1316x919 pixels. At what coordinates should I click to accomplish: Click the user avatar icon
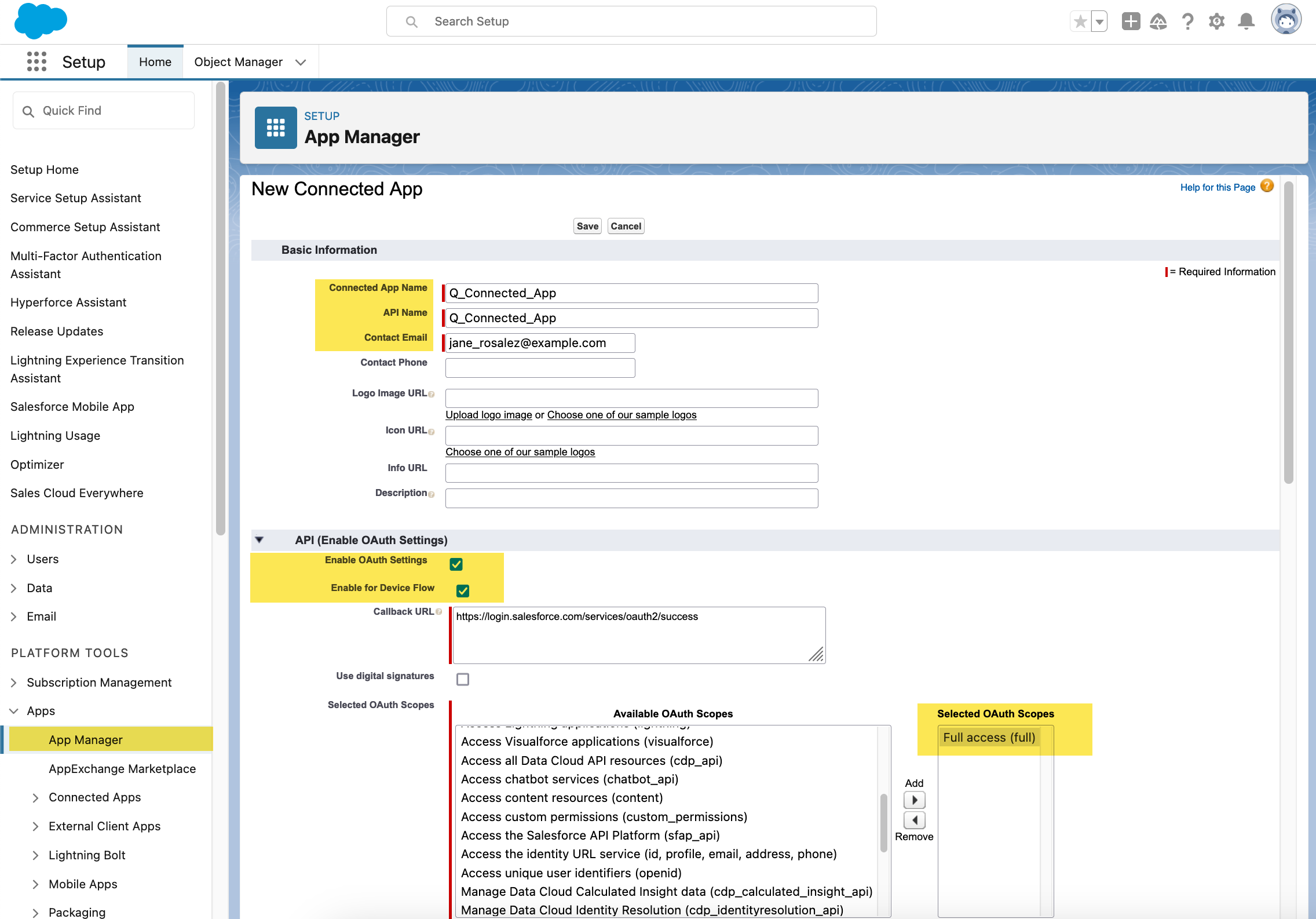coord(1286,19)
